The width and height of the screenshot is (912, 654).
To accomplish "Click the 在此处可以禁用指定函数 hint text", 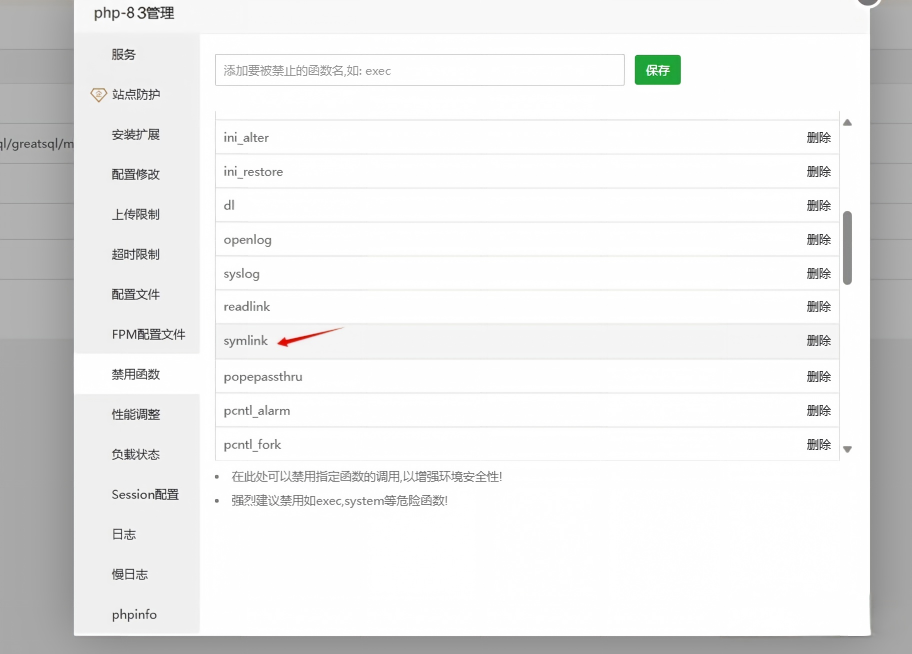I will [366, 477].
